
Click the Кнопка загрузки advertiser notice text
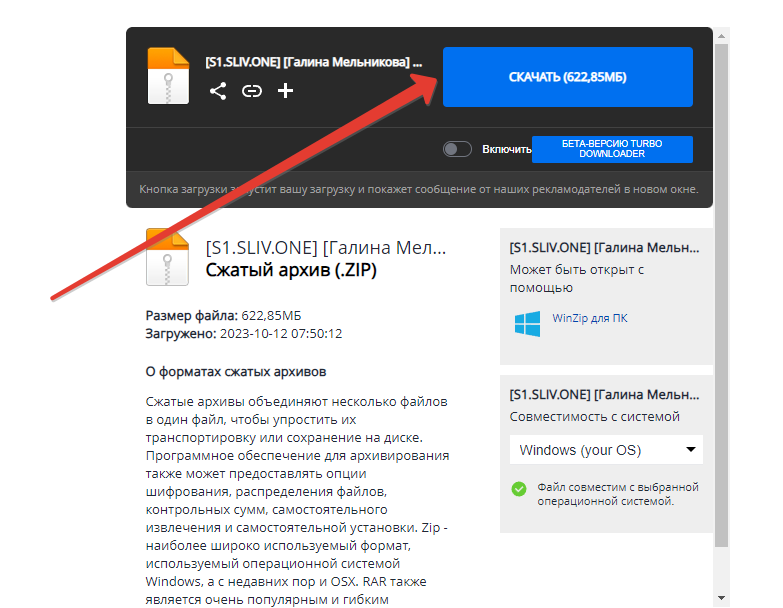click(x=418, y=189)
